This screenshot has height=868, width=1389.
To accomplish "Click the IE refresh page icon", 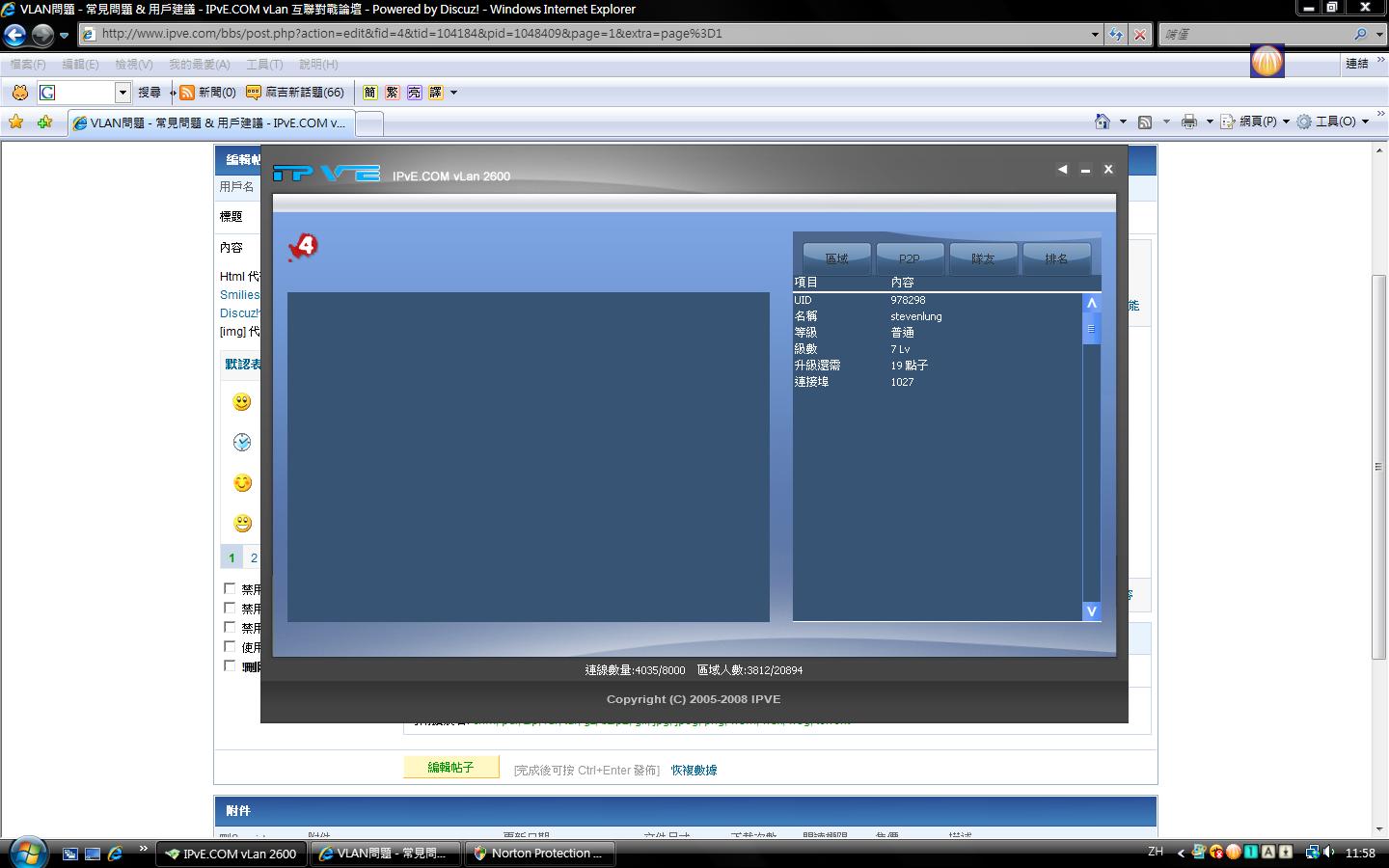I will 1116,34.
